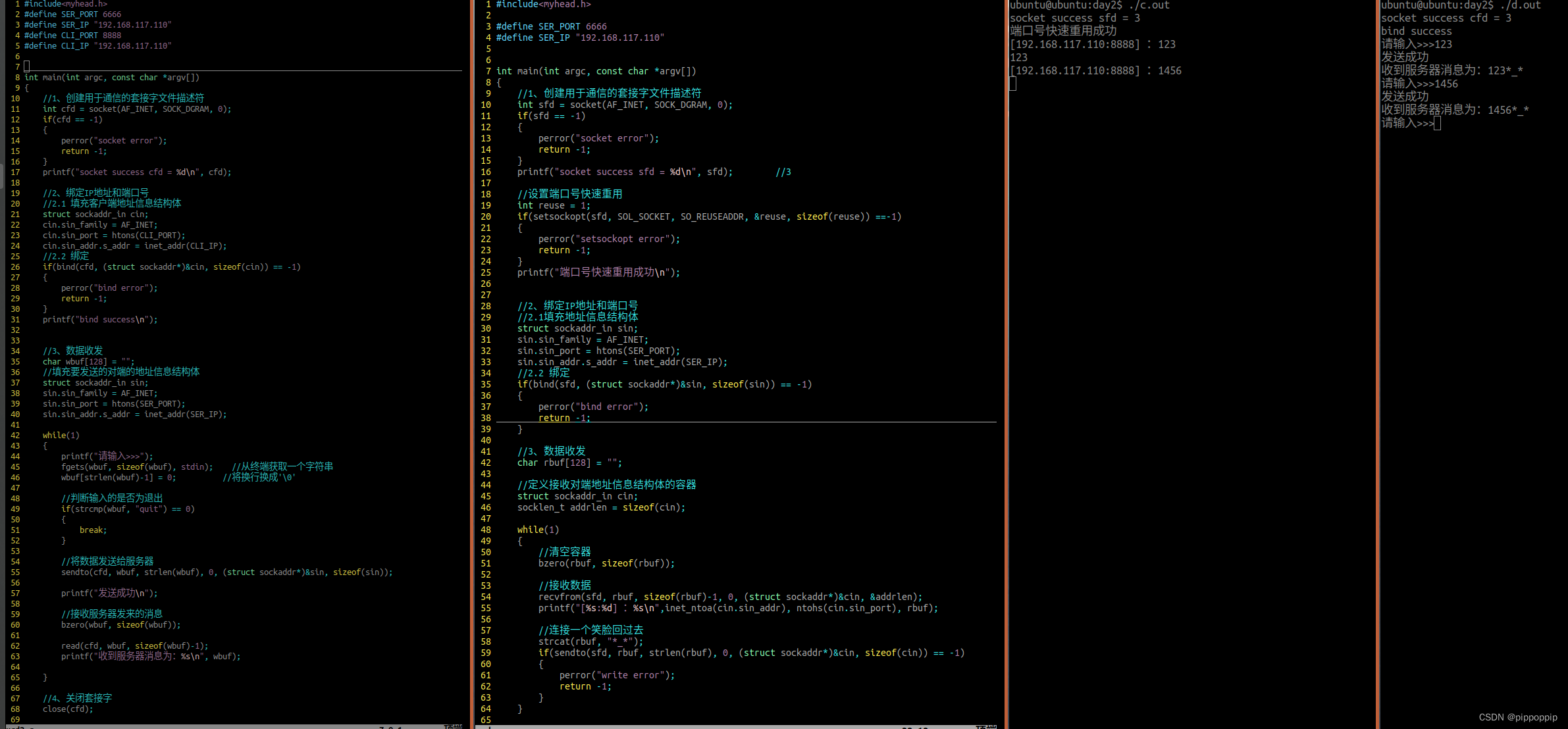Screen dimensions: 1568x729
Task: Click the sendto(cfd, wbuf, ...) line
Action: 227,572
